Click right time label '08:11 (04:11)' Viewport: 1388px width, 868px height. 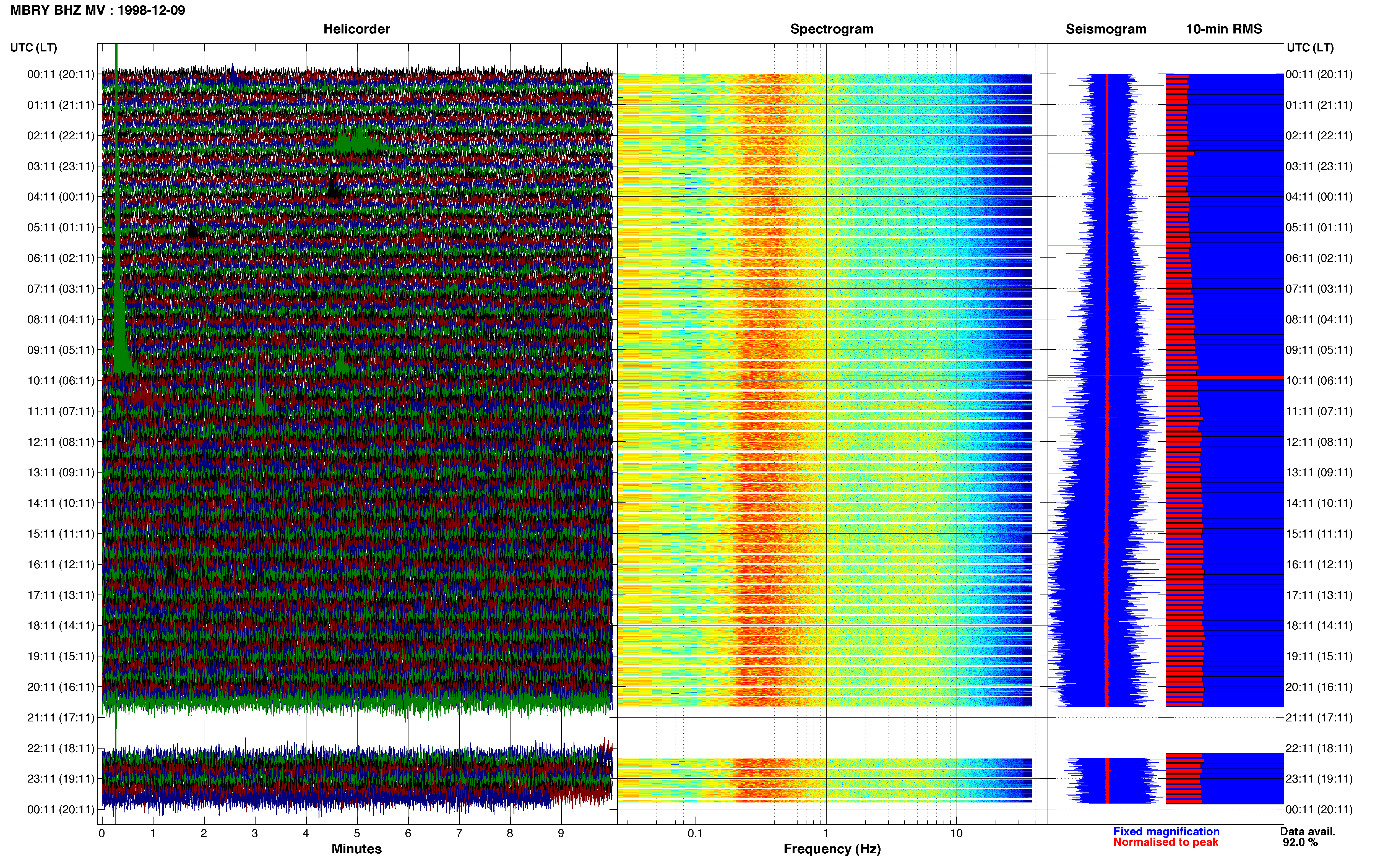tap(1319, 320)
